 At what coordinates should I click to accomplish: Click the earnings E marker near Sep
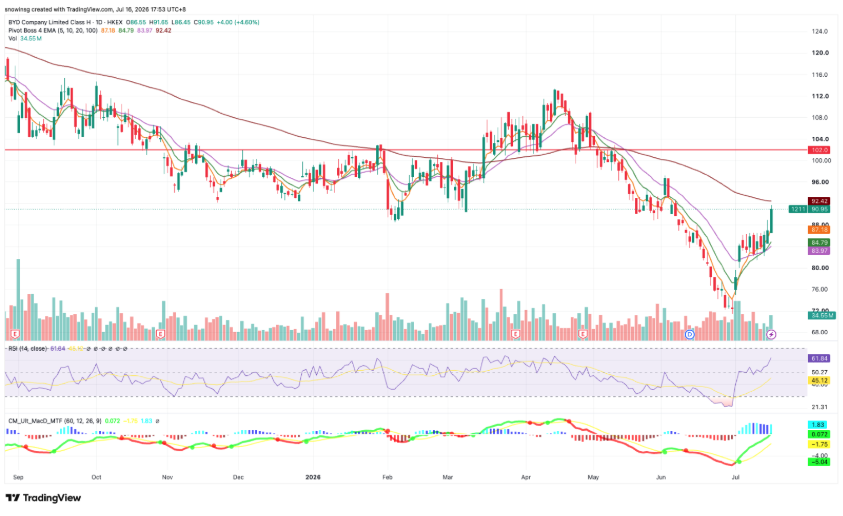point(15,334)
